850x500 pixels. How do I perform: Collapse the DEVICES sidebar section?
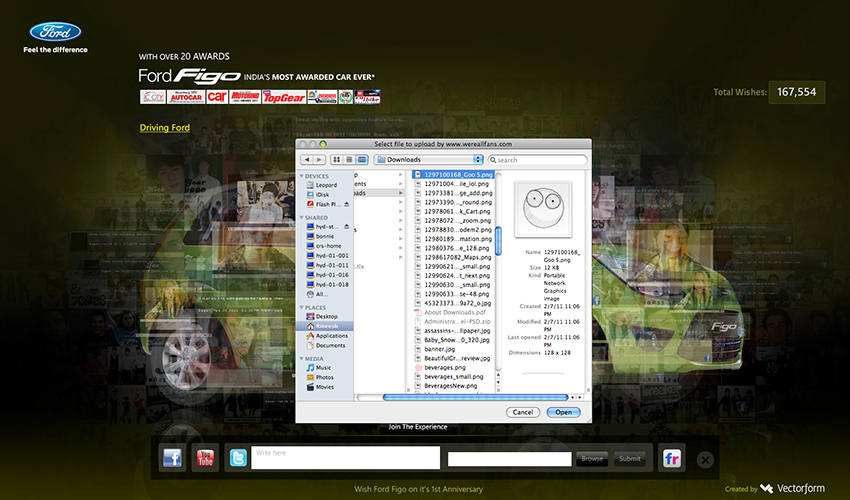pyautogui.click(x=301, y=176)
